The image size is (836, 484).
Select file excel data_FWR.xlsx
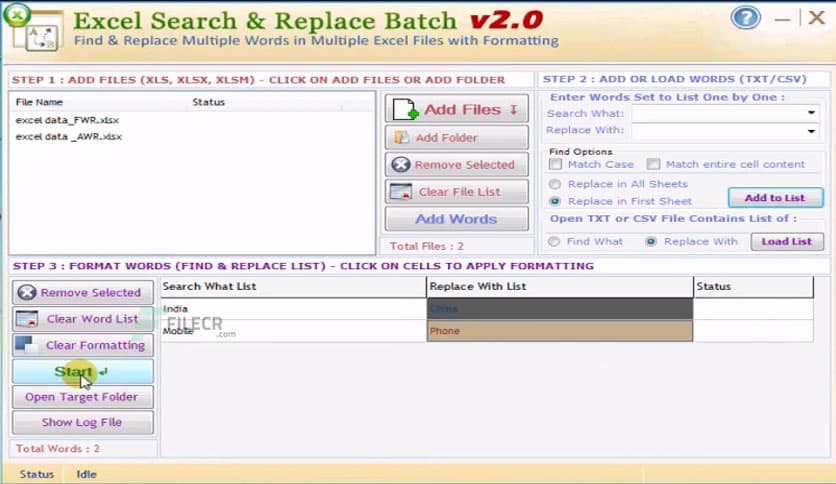[67, 120]
